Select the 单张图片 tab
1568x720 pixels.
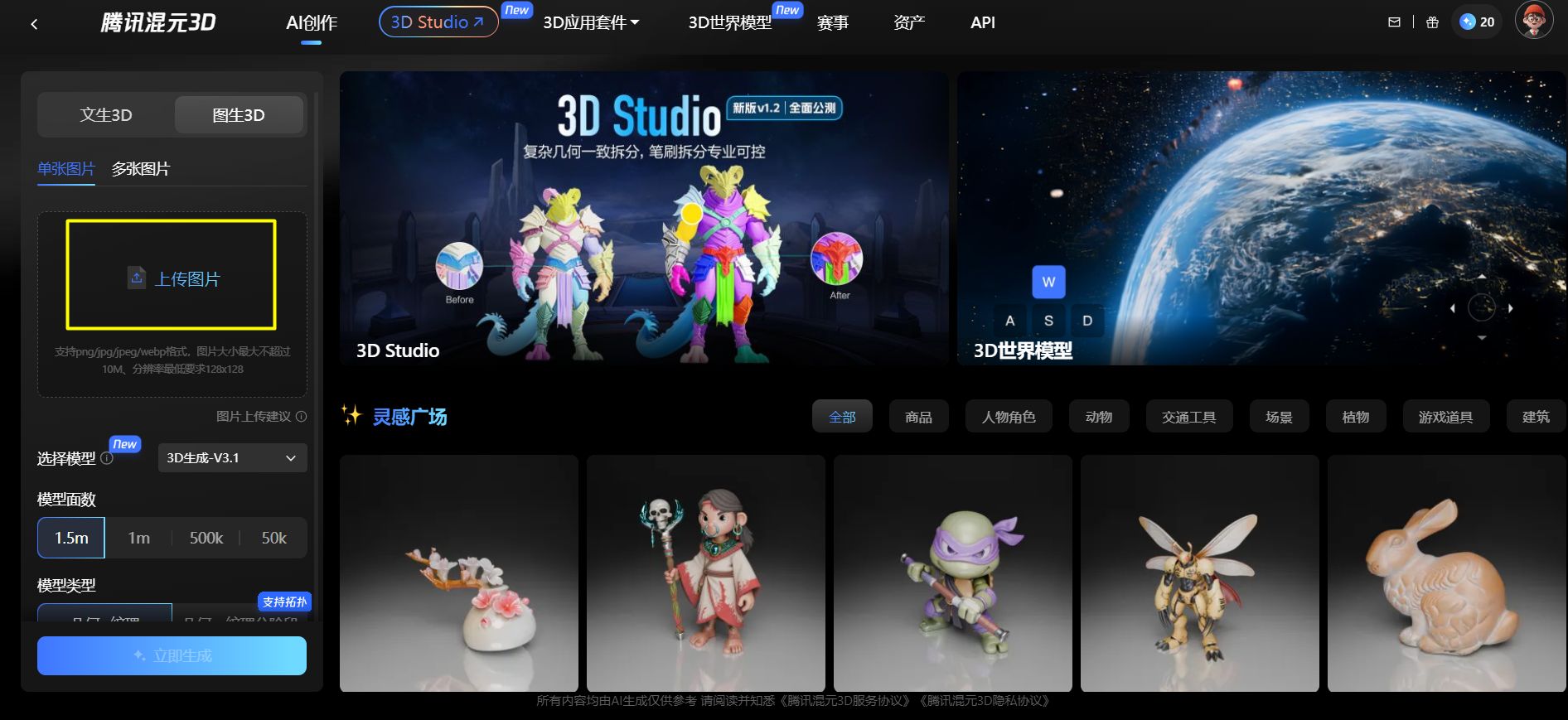click(x=66, y=169)
